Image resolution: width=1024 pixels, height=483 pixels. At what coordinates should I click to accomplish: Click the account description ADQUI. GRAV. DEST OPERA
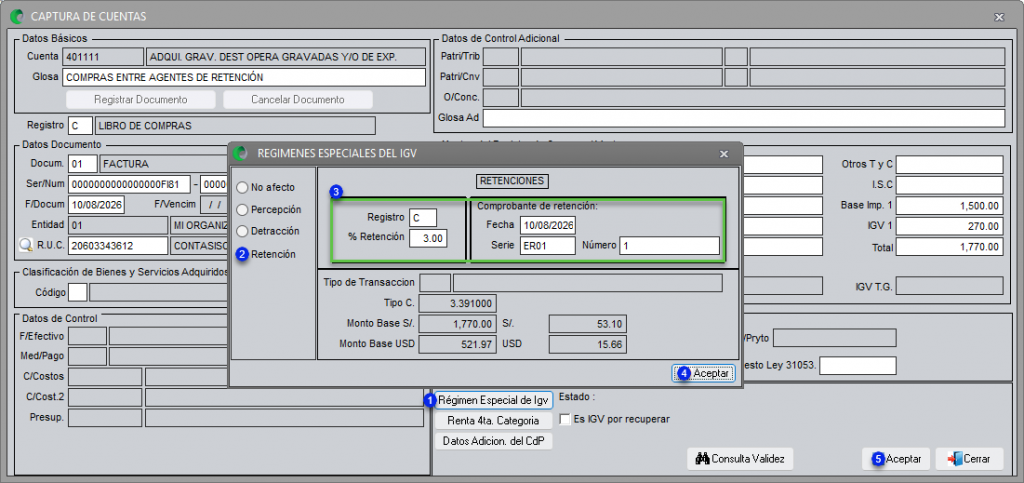tap(286, 57)
